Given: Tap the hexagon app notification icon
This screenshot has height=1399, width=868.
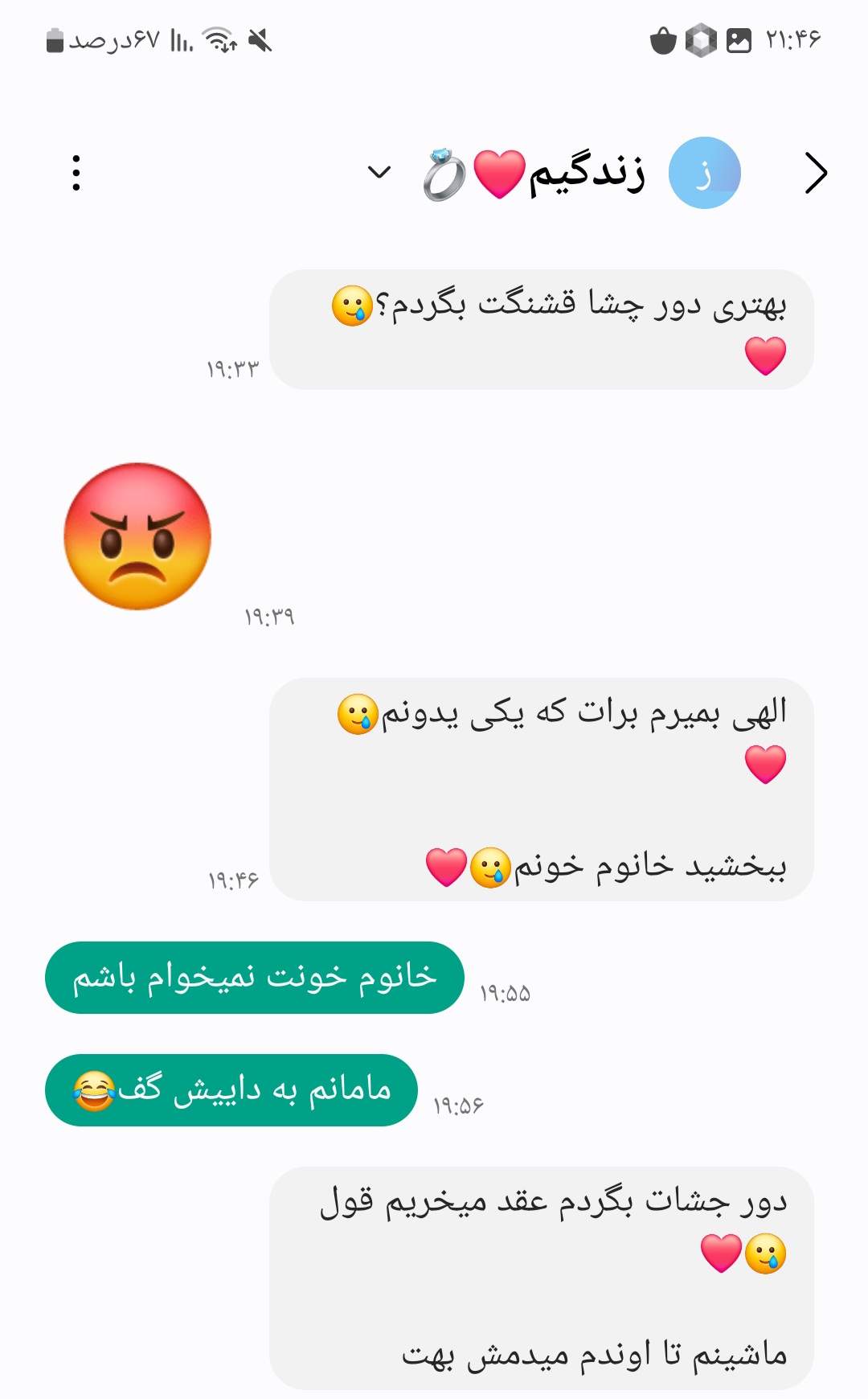Looking at the screenshot, I should tap(701, 40).
